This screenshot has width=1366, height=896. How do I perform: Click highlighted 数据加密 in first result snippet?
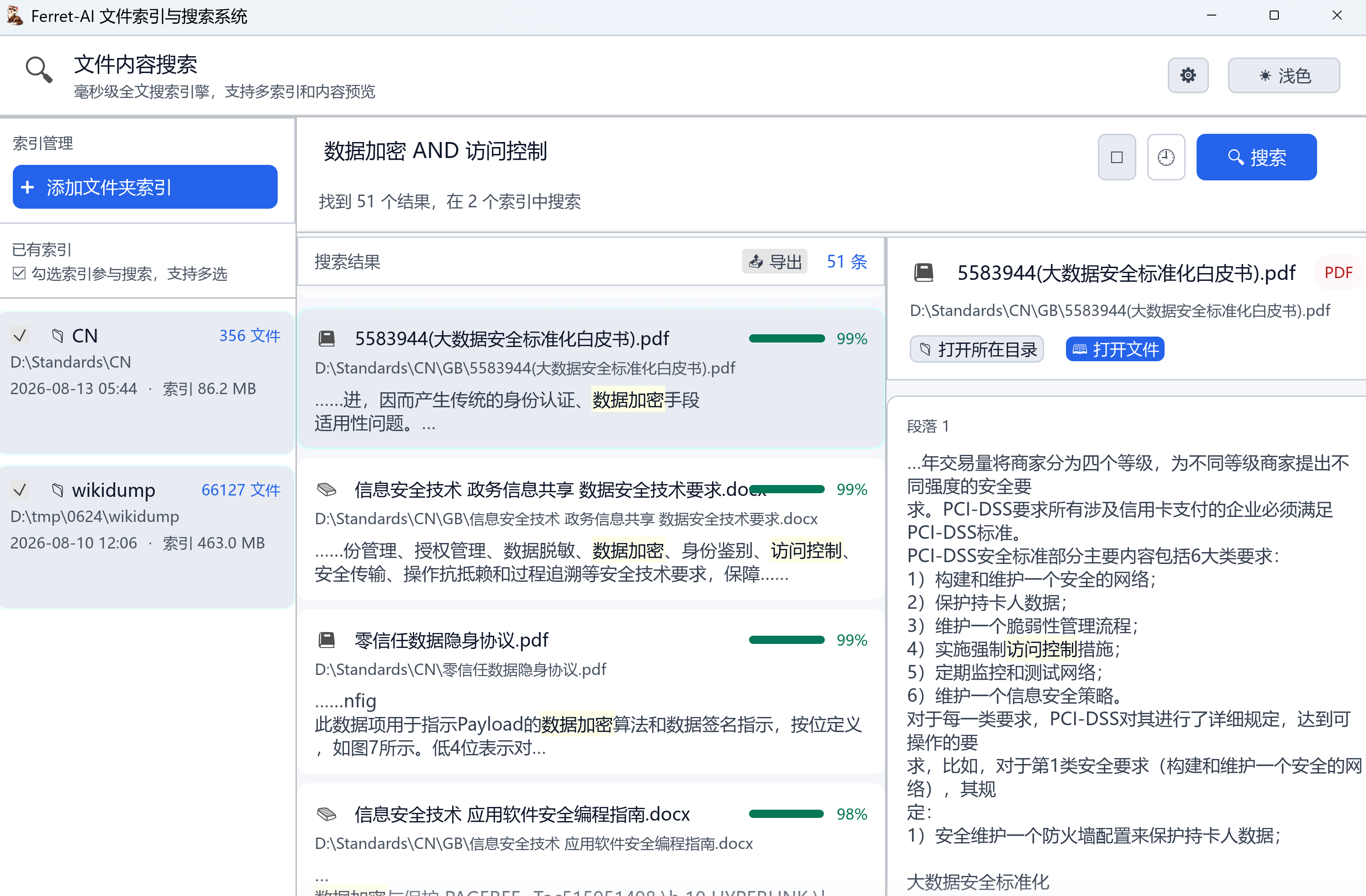[628, 400]
